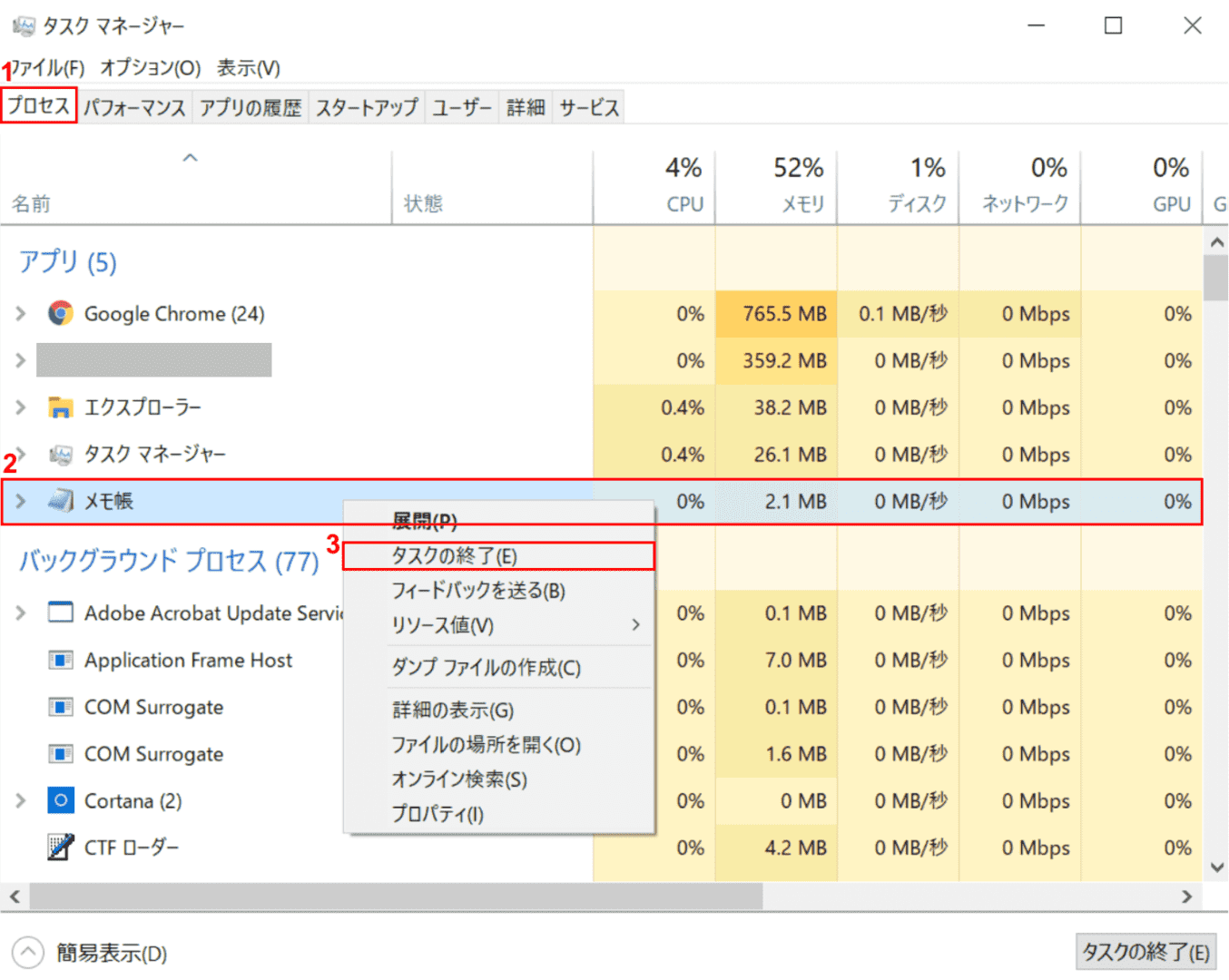Switch to the スタートアップ tab
The height and width of the screenshot is (980, 1229).
367,108
